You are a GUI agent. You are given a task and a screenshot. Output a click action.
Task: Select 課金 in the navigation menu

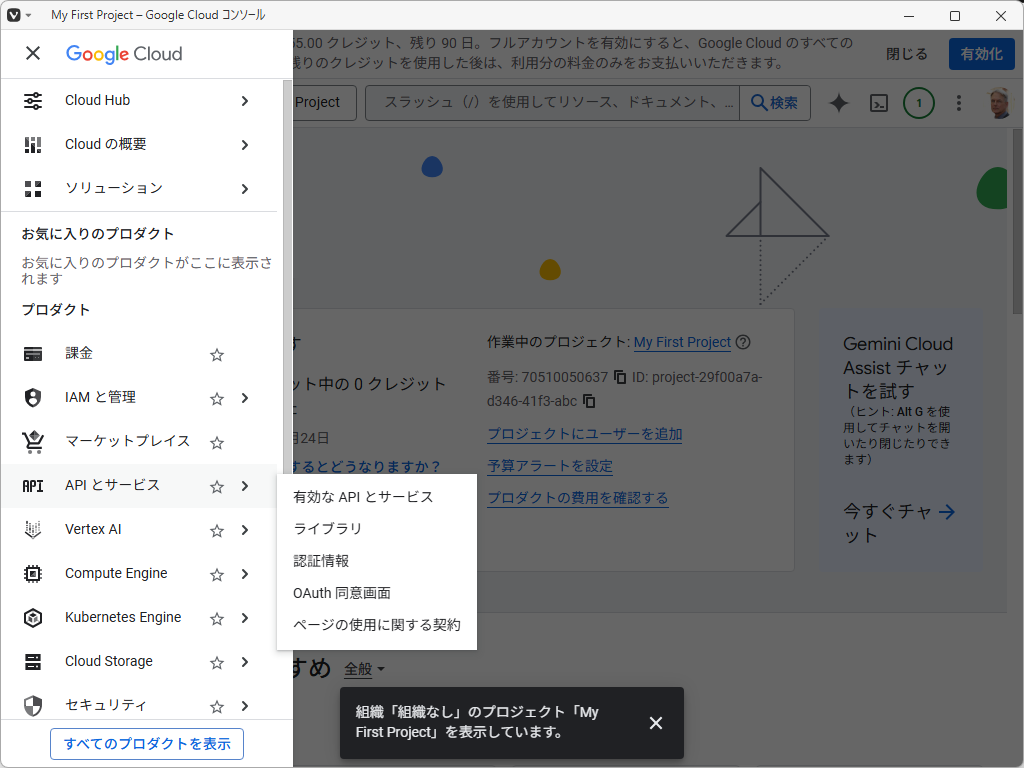point(90,354)
